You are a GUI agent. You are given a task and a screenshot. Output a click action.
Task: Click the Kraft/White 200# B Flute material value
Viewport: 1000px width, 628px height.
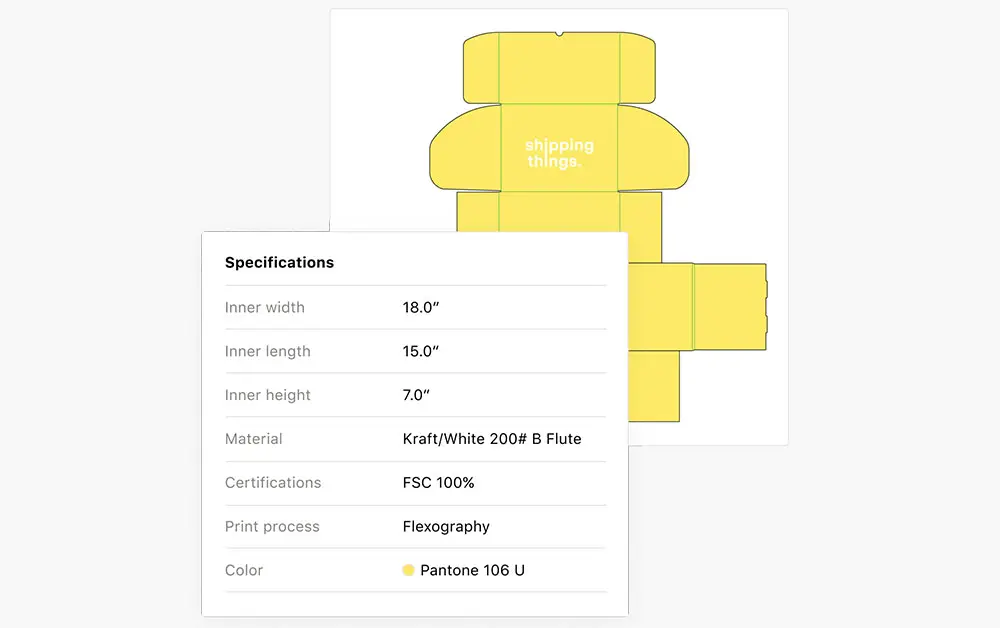click(x=492, y=438)
